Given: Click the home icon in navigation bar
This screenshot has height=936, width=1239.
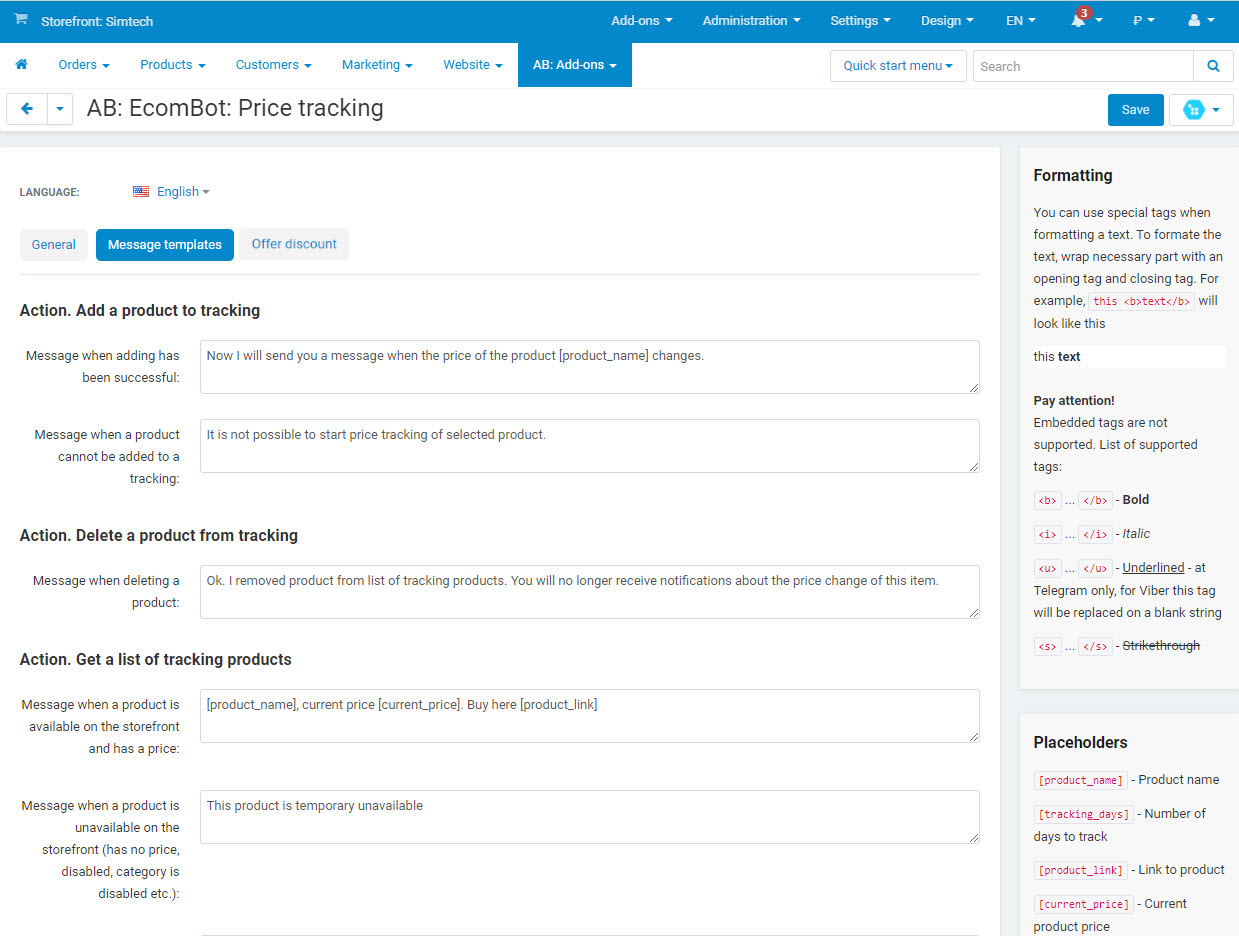Looking at the screenshot, I should tap(21, 64).
